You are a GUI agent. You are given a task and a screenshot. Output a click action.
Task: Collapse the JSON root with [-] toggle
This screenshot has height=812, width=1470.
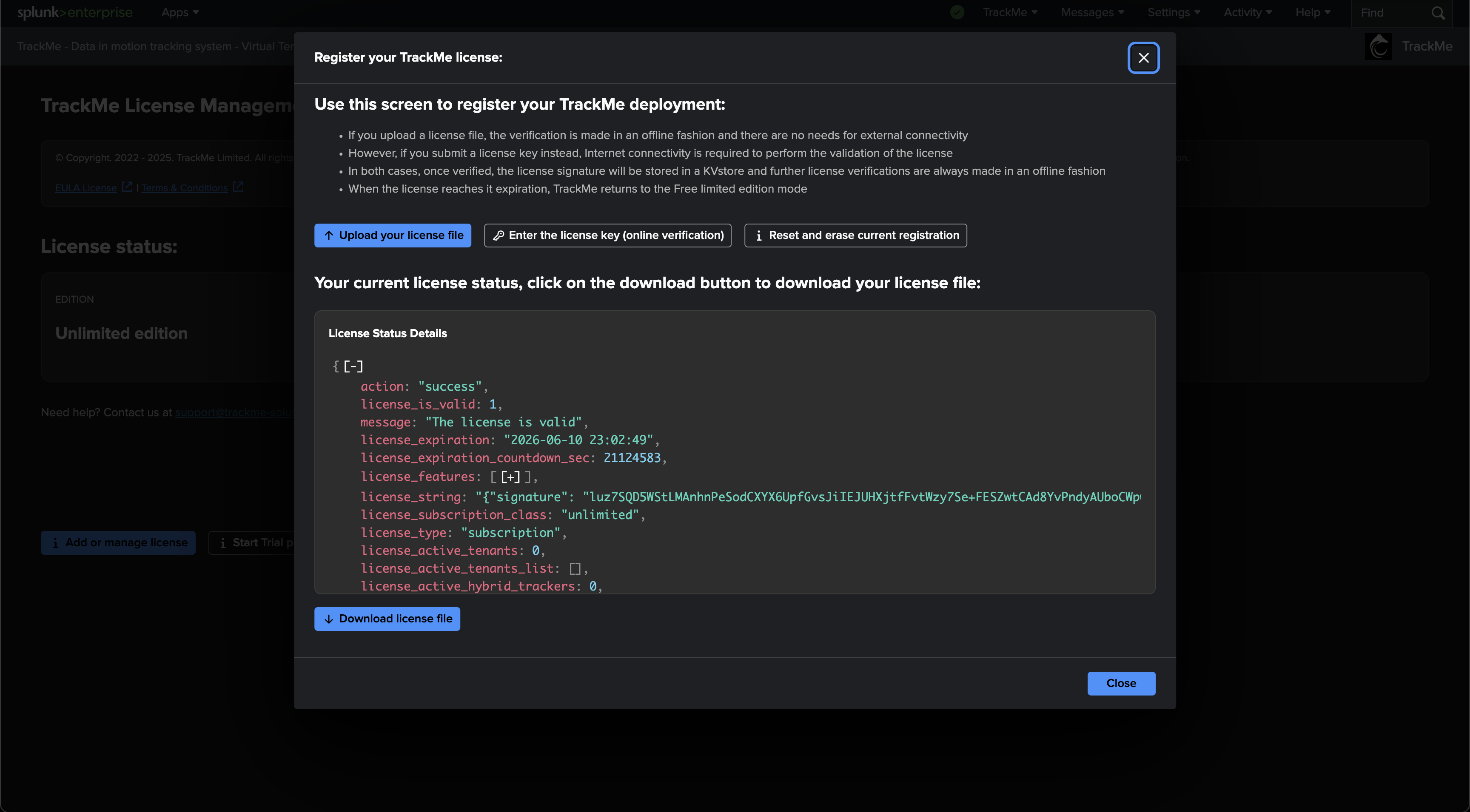(353, 366)
